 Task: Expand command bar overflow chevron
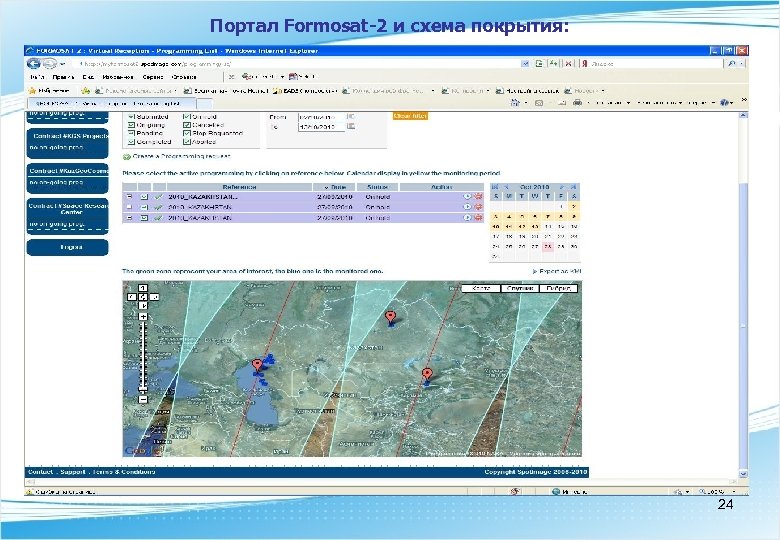pos(743,100)
